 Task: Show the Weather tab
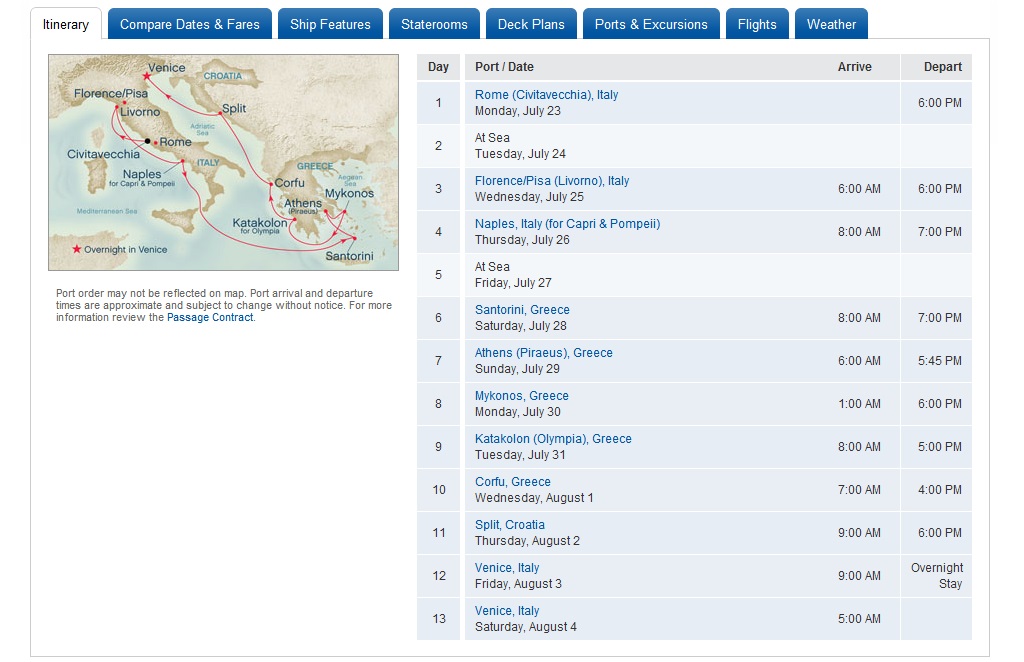pos(831,24)
